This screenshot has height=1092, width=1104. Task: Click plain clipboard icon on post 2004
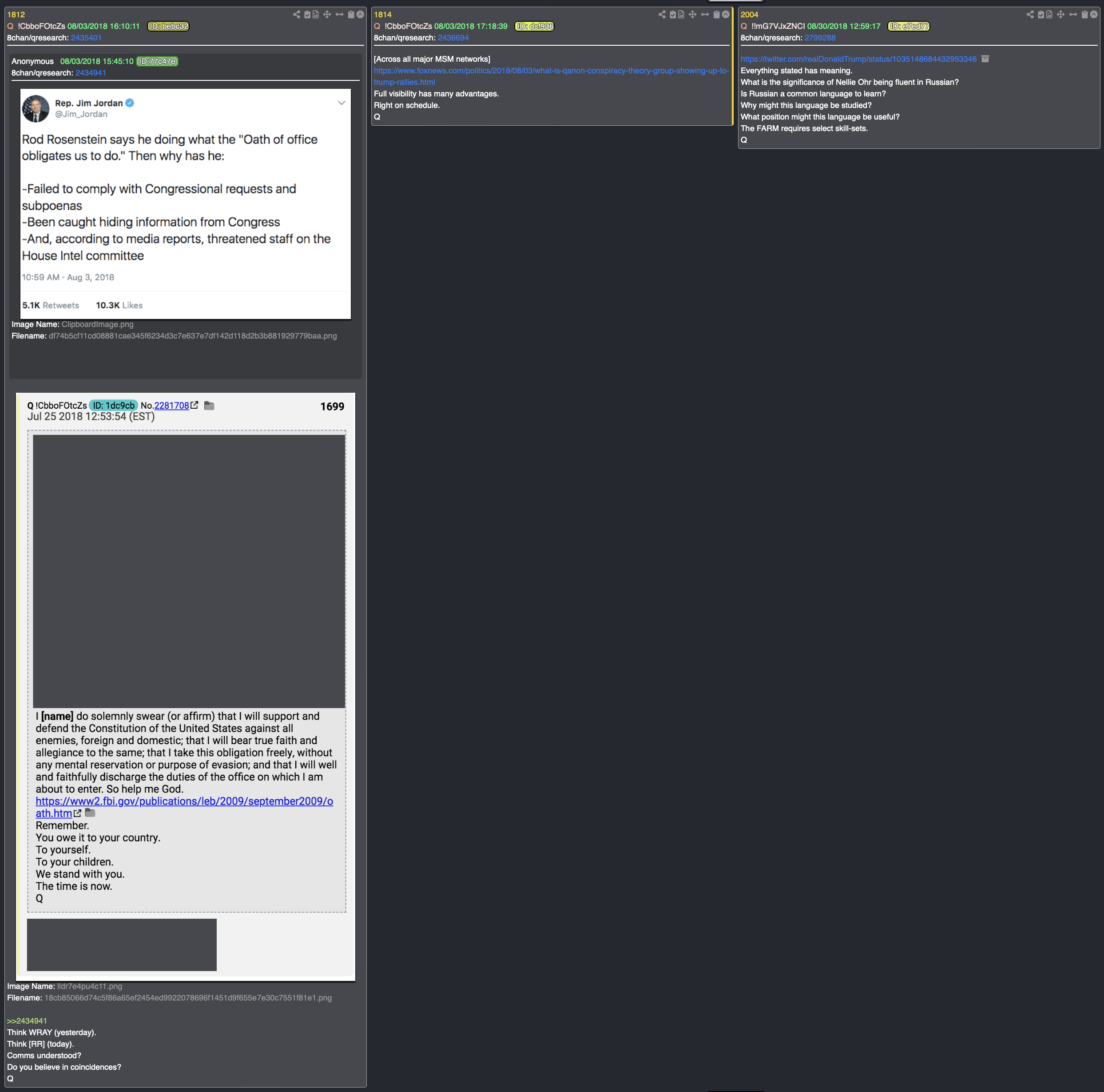coord(1084,14)
